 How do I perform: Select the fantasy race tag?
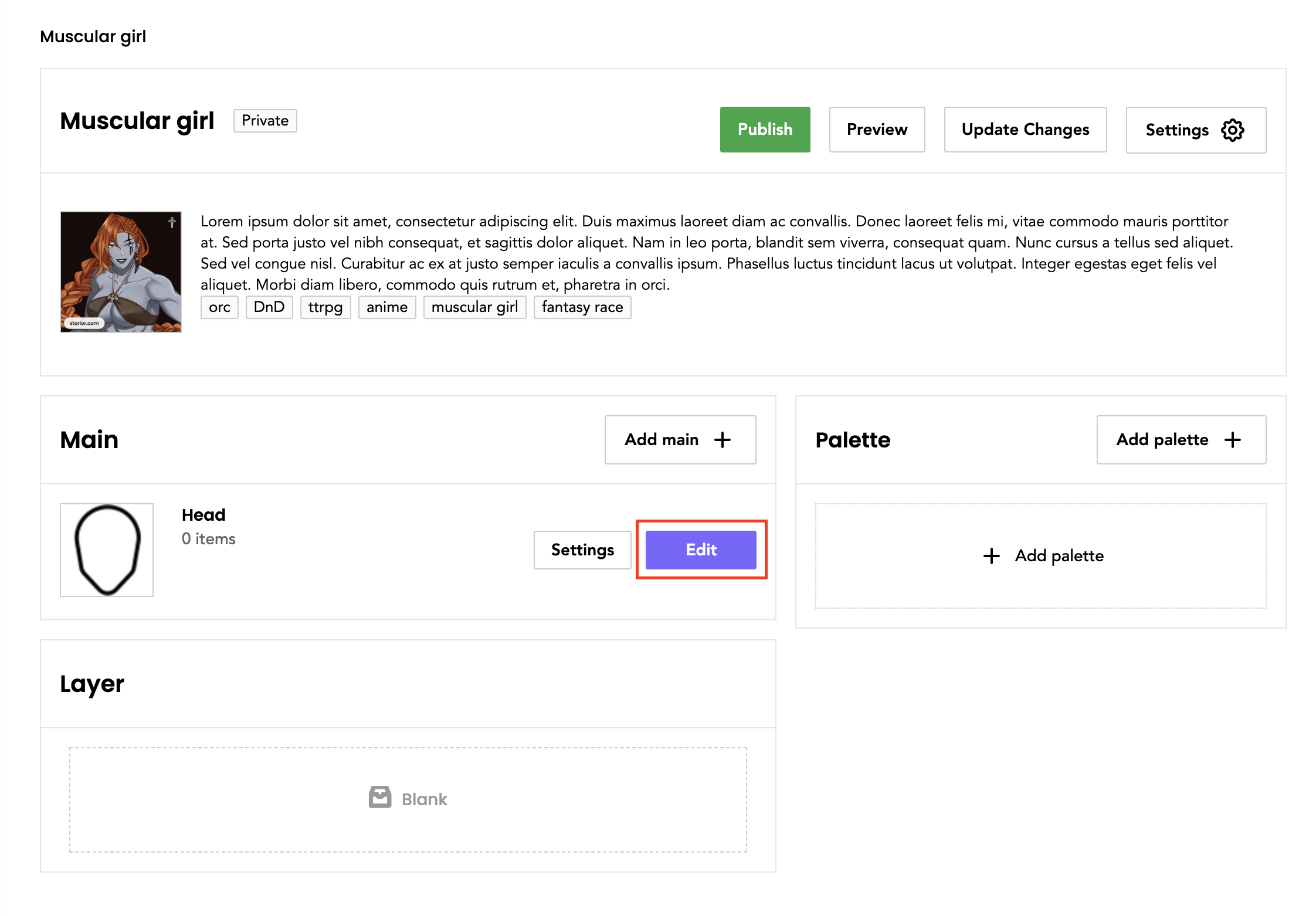[x=582, y=307]
